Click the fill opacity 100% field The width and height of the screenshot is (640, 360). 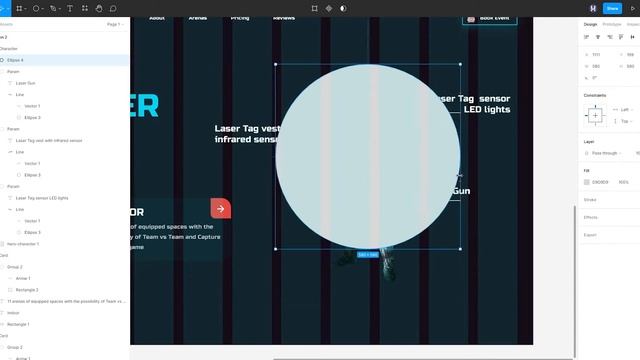click(623, 182)
